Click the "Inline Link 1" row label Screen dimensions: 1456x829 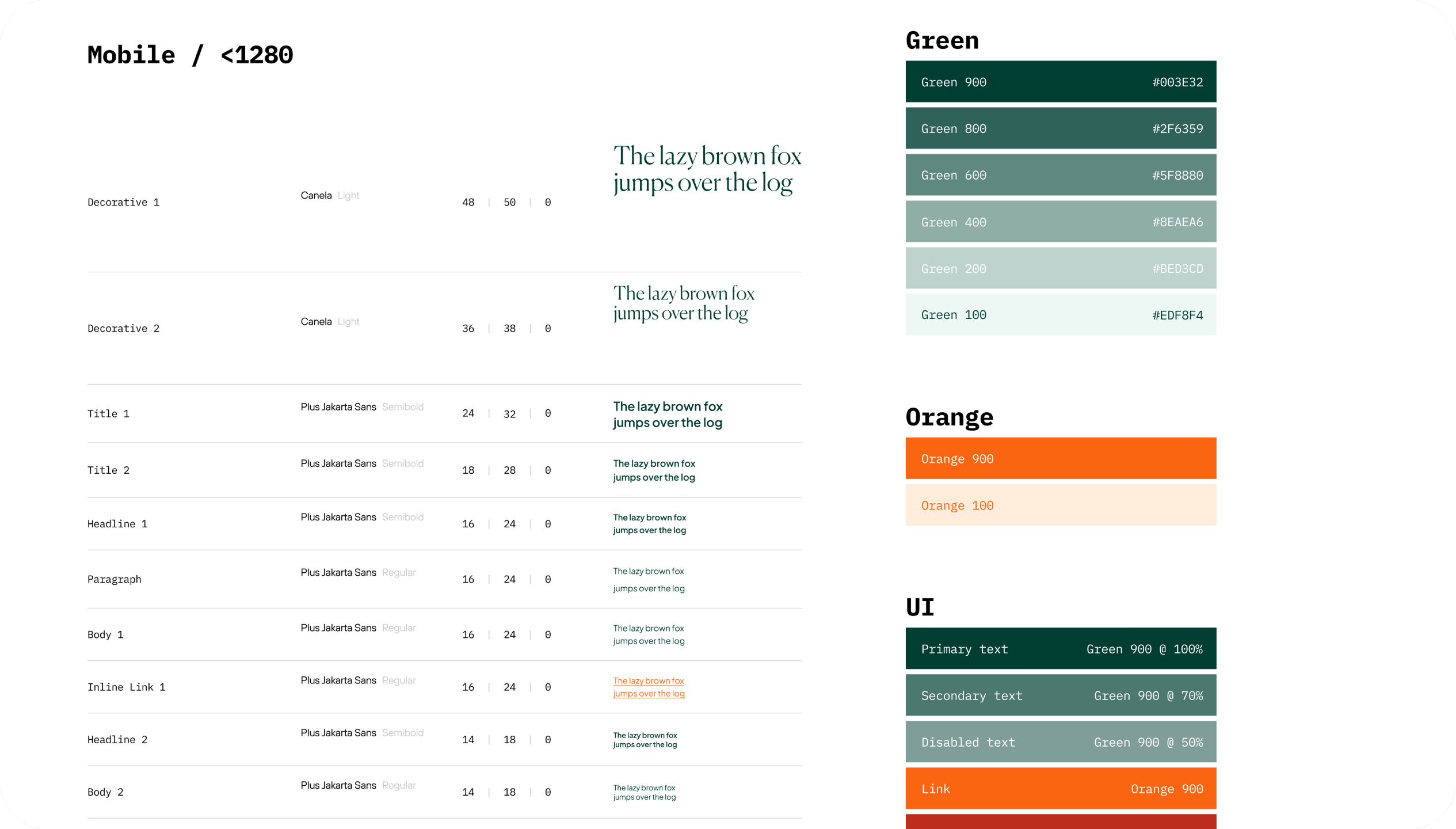click(126, 687)
